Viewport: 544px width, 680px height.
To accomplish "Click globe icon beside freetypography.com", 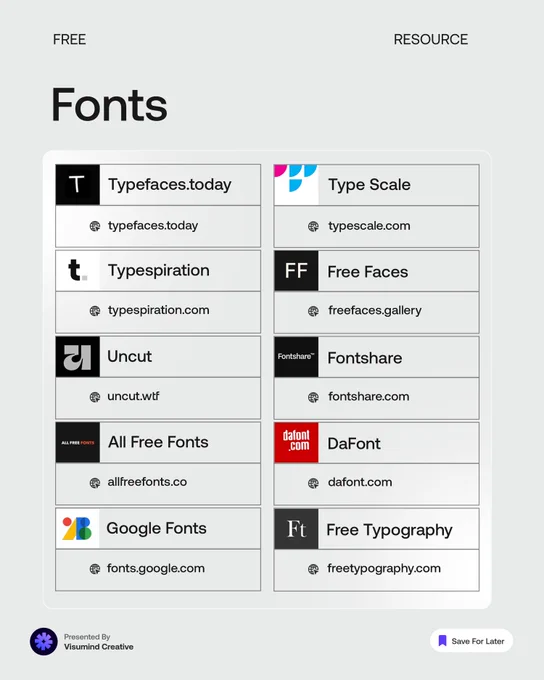I will [313, 569].
